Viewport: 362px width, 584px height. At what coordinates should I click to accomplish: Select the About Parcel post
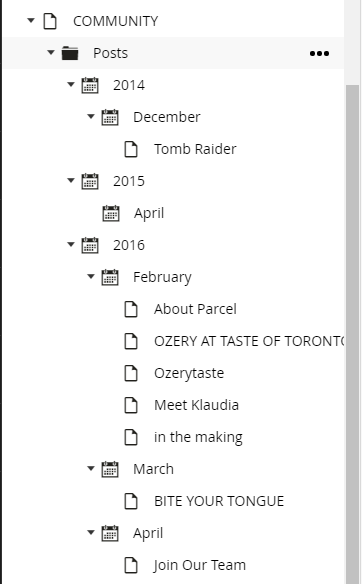(x=195, y=309)
